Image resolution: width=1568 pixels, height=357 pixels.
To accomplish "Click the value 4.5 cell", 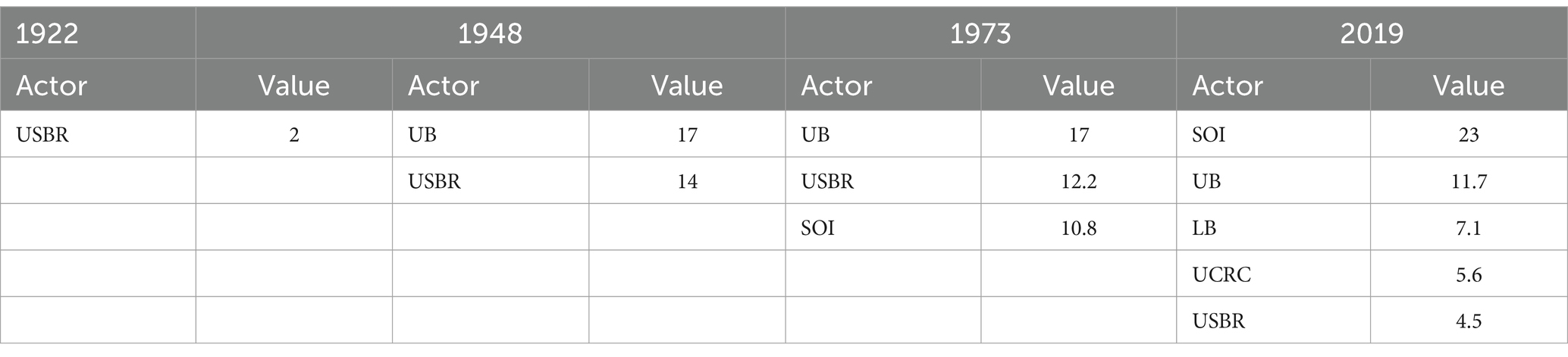I will pyautogui.click(x=1469, y=320).
